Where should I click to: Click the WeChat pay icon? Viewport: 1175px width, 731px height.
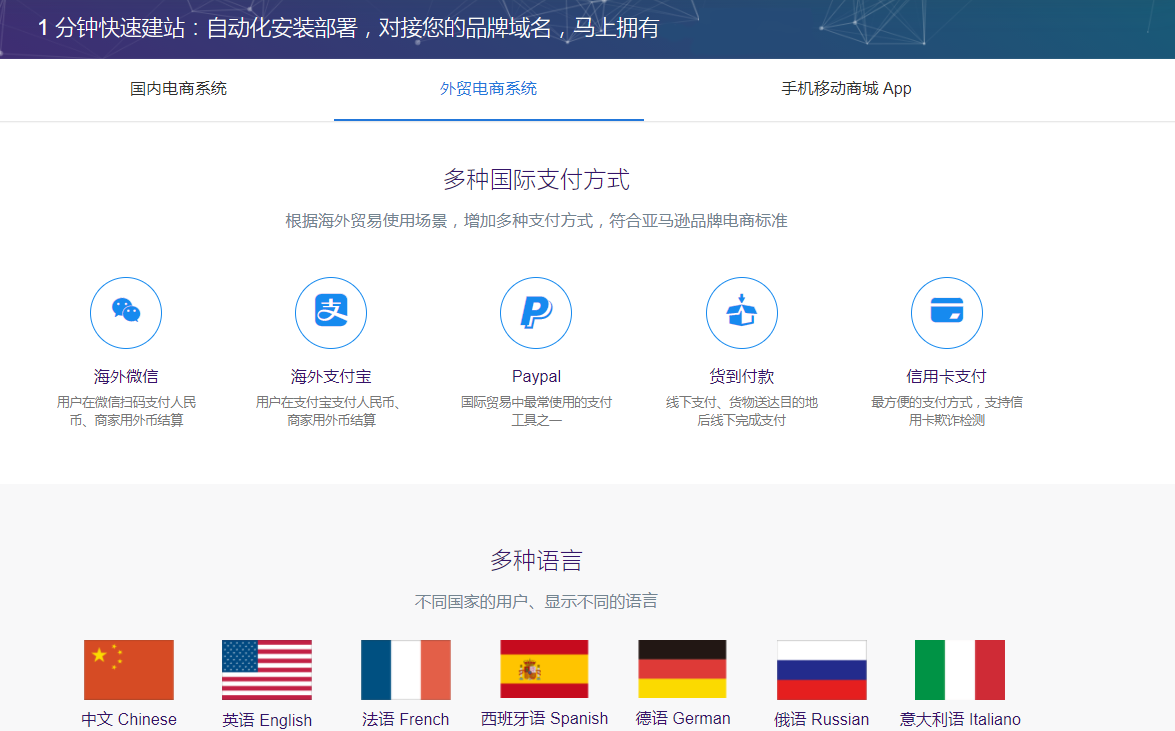(126, 313)
